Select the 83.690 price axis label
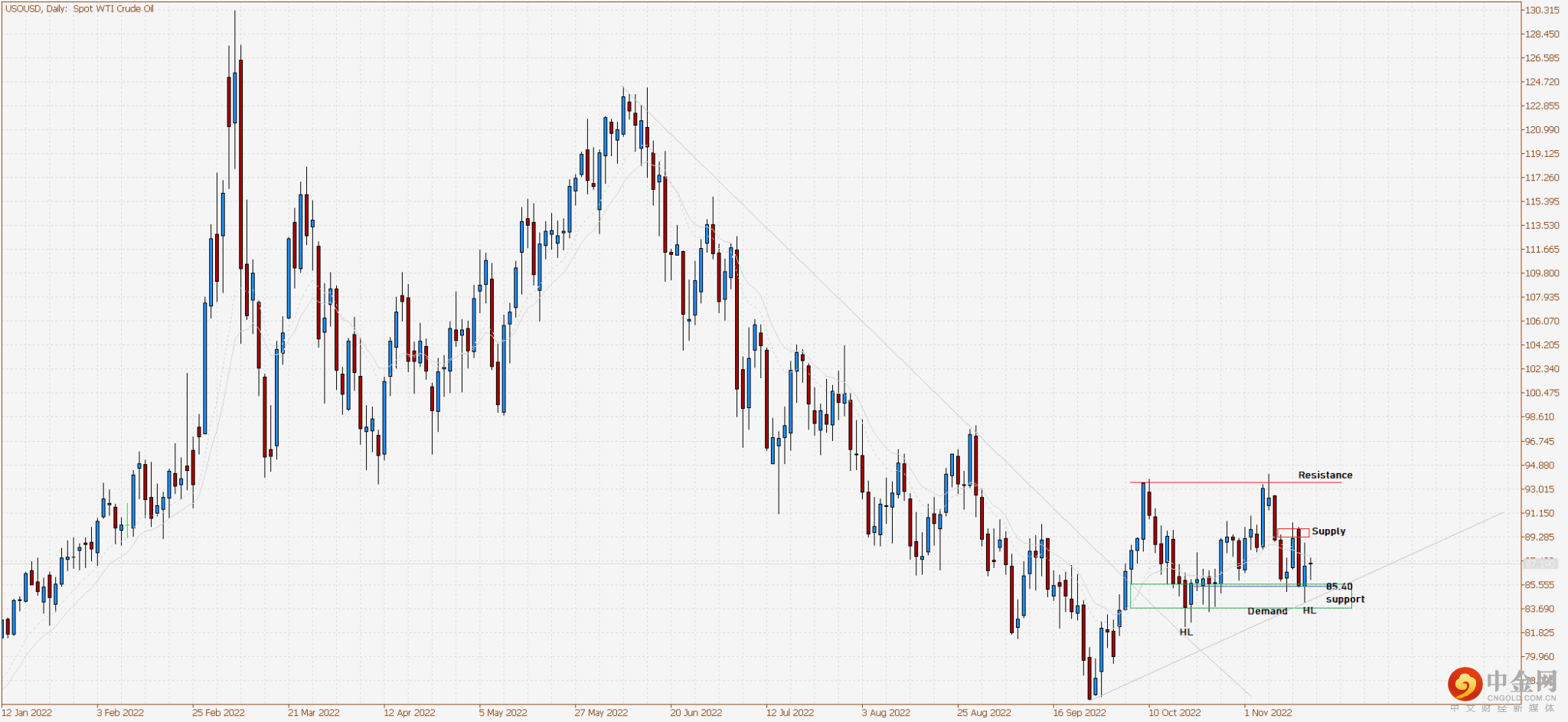Screen dimensions: 1568x722 1541,609
